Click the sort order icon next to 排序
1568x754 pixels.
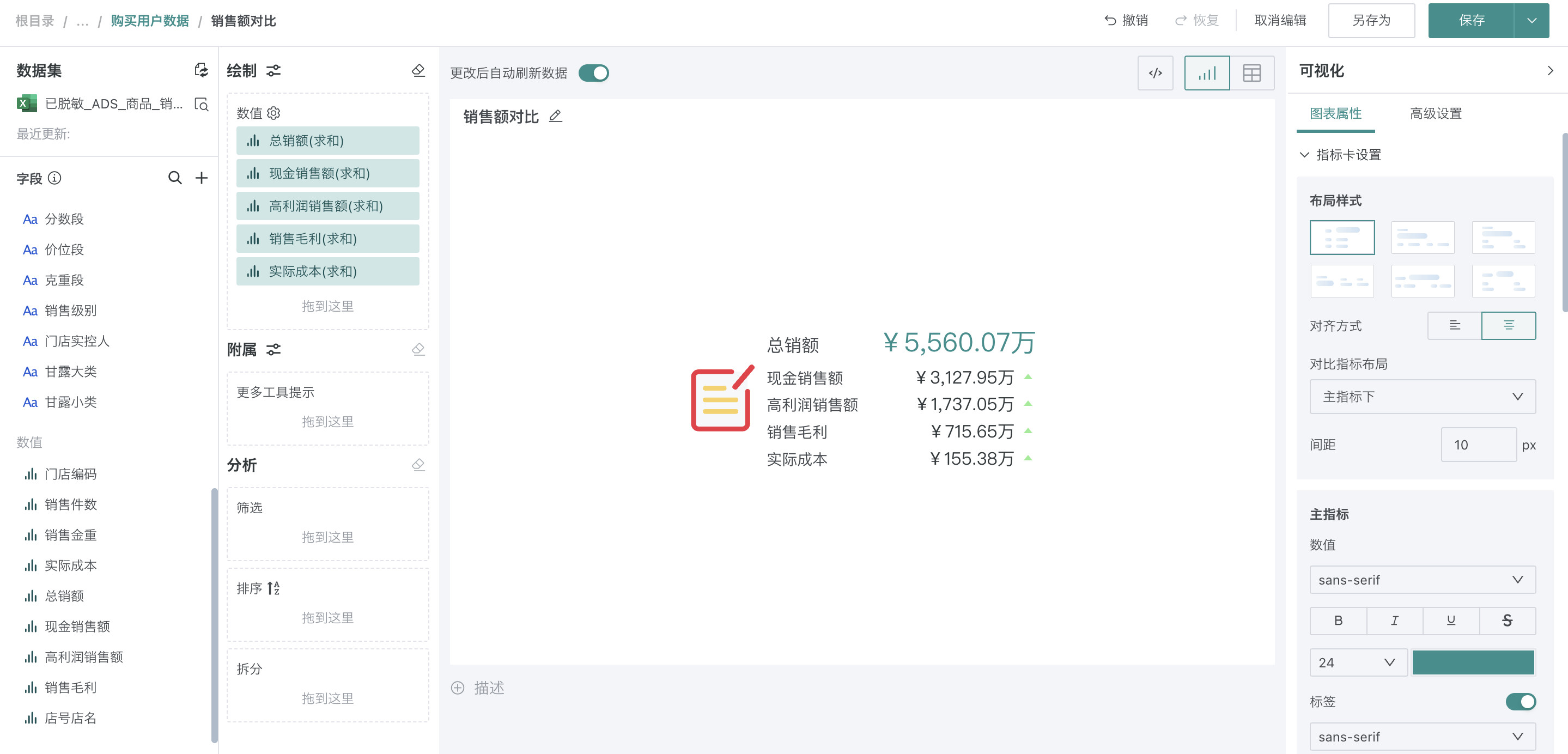pos(274,588)
